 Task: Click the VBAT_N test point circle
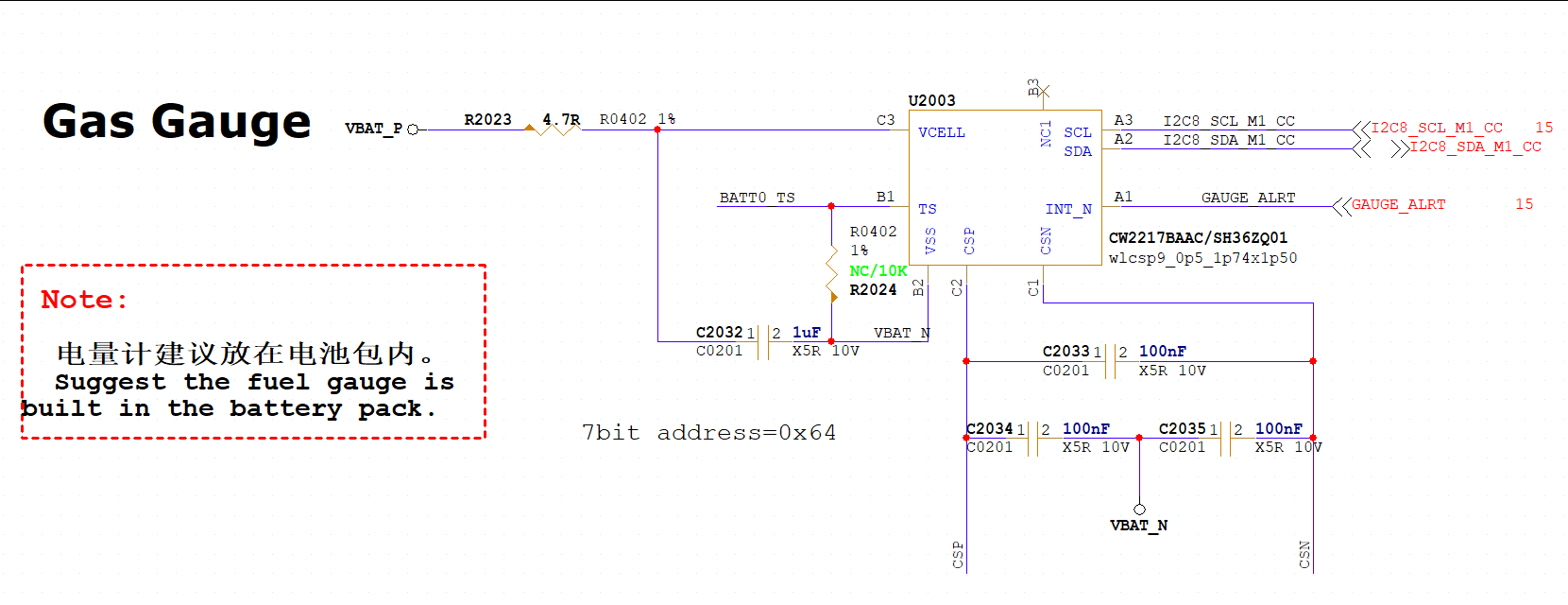(1139, 510)
